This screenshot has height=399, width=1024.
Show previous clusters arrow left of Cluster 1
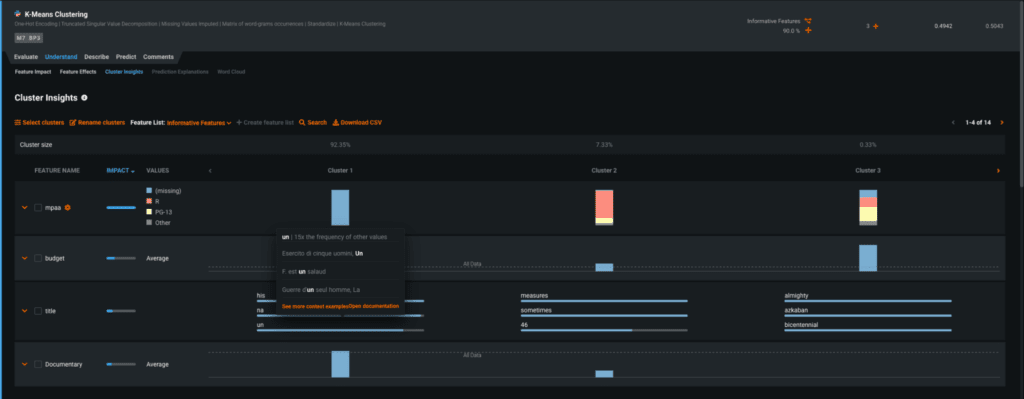click(x=210, y=170)
